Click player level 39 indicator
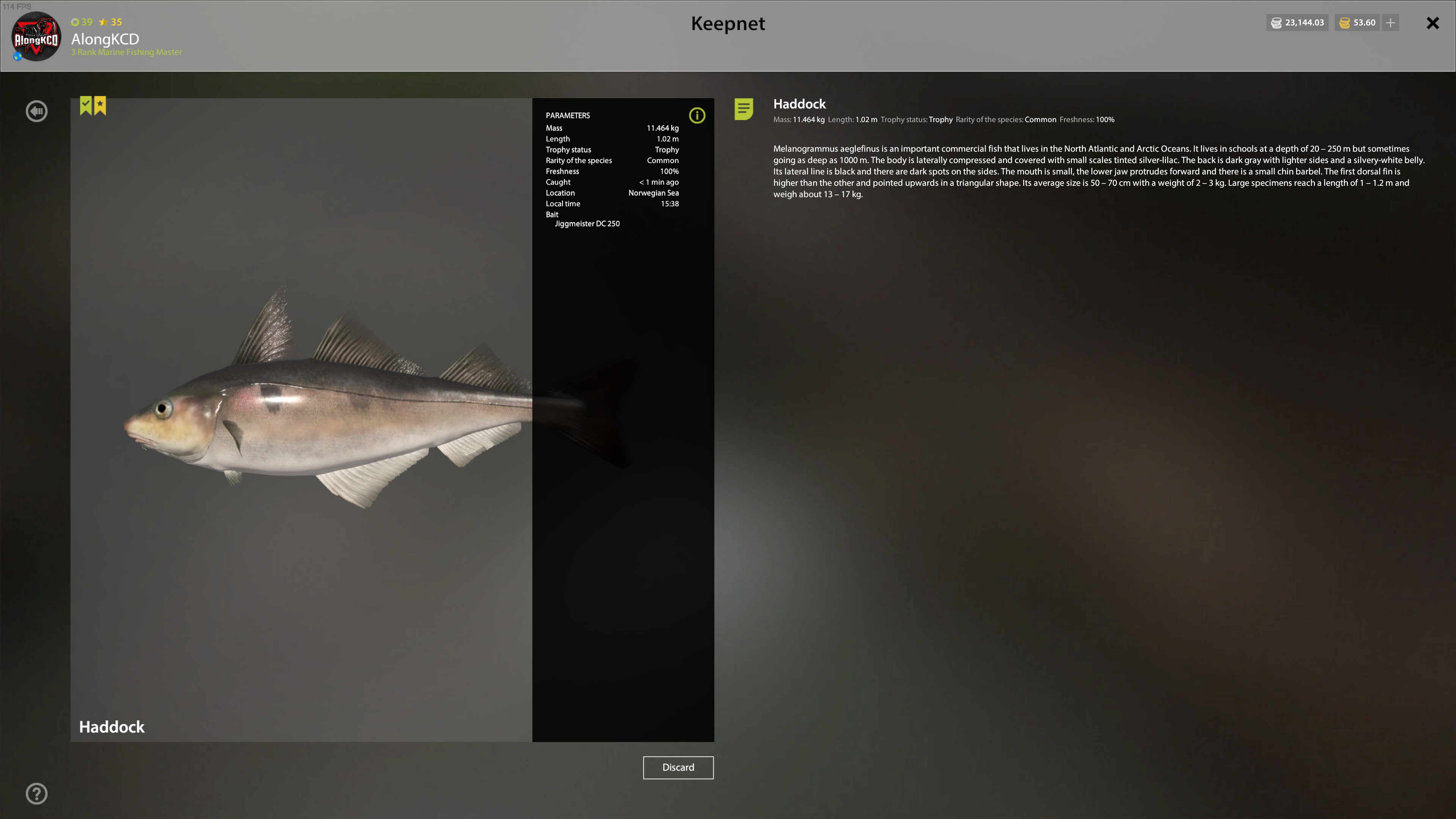The height and width of the screenshot is (819, 1456). point(82,22)
